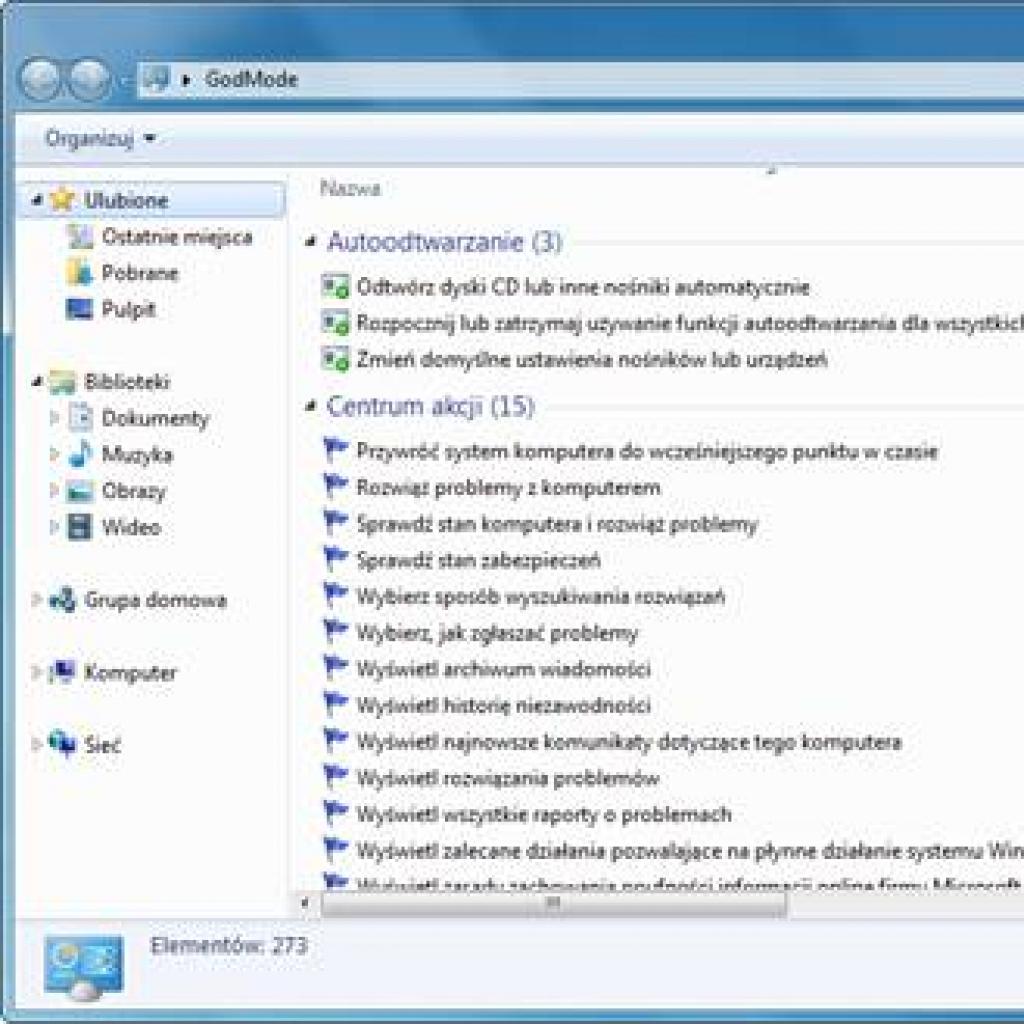1024x1024 pixels.
Task: Open 'Wybierz sposób wyszukiwania rozwiązań'
Action: 541,597
